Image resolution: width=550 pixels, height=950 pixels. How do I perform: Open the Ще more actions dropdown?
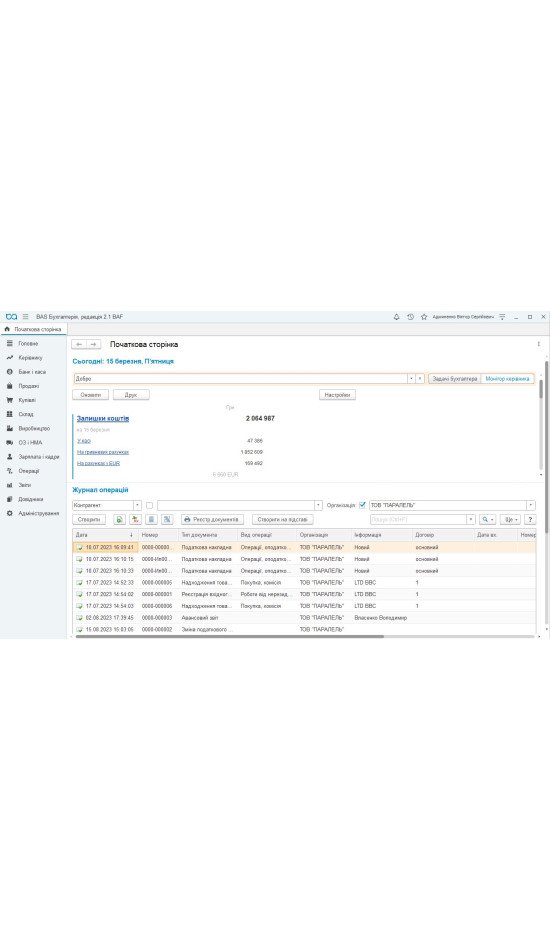coord(510,520)
